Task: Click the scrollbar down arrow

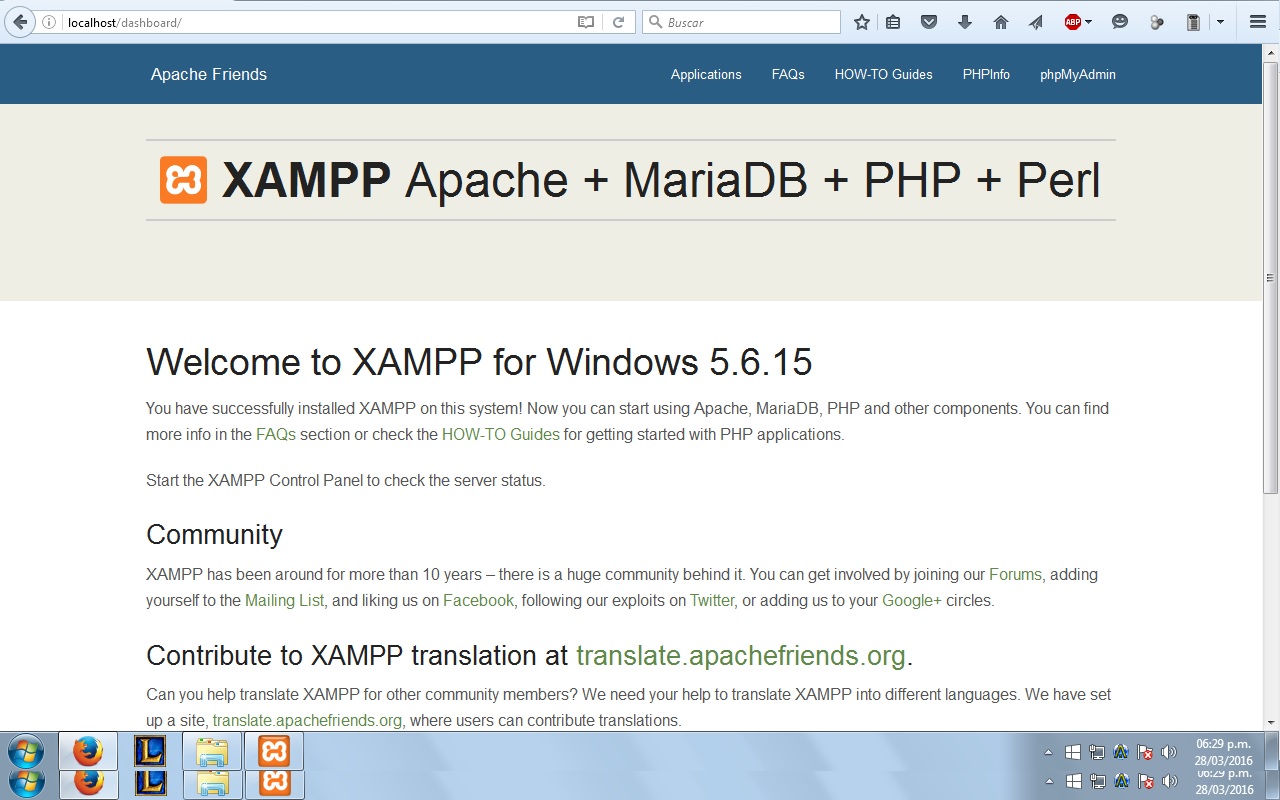Action: pos(1270,722)
